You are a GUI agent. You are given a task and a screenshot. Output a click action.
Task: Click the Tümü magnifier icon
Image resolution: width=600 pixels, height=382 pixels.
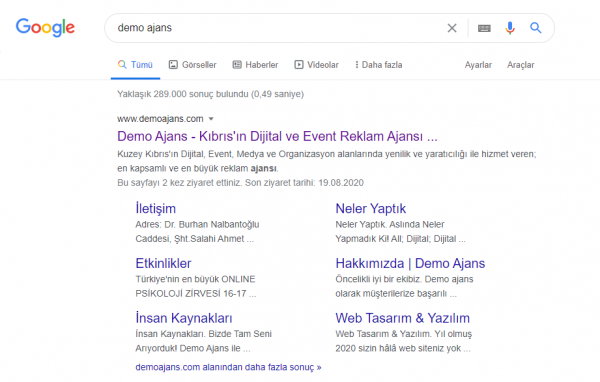click(122, 64)
